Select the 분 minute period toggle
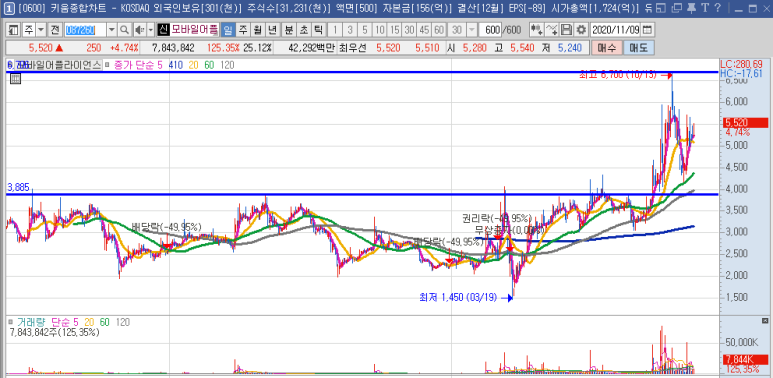Viewport: 773px width, 378px height. [x=288, y=30]
